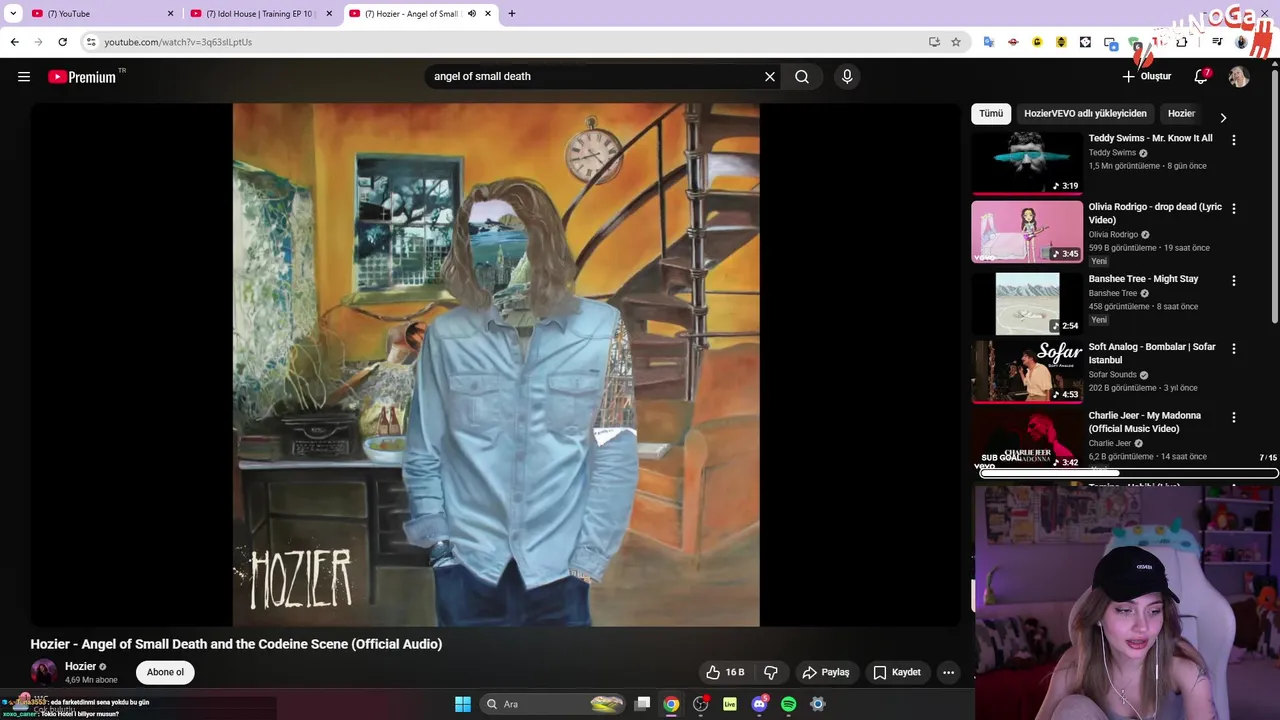Open Task View on taskbar
1280x720 pixels.
coord(643,704)
